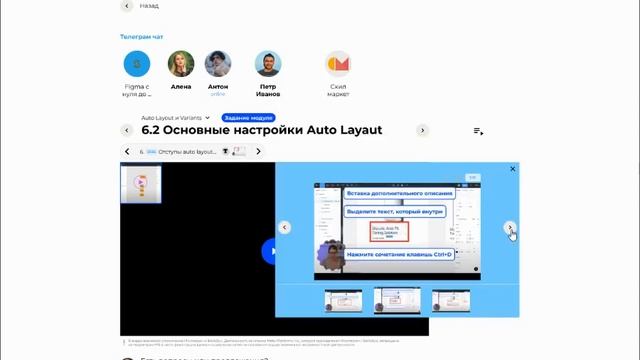The image size is (640, 360).
Task: Click the slide counter badge in popup
Action: click(x=473, y=178)
